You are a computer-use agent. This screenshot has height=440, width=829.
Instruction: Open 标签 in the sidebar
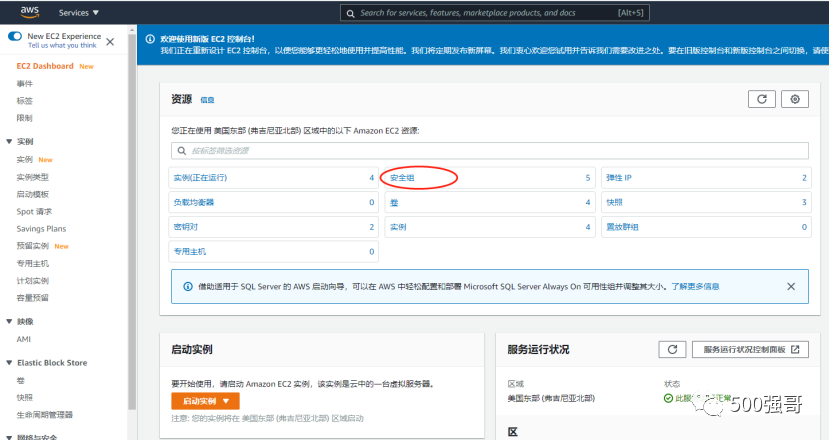pos(24,100)
